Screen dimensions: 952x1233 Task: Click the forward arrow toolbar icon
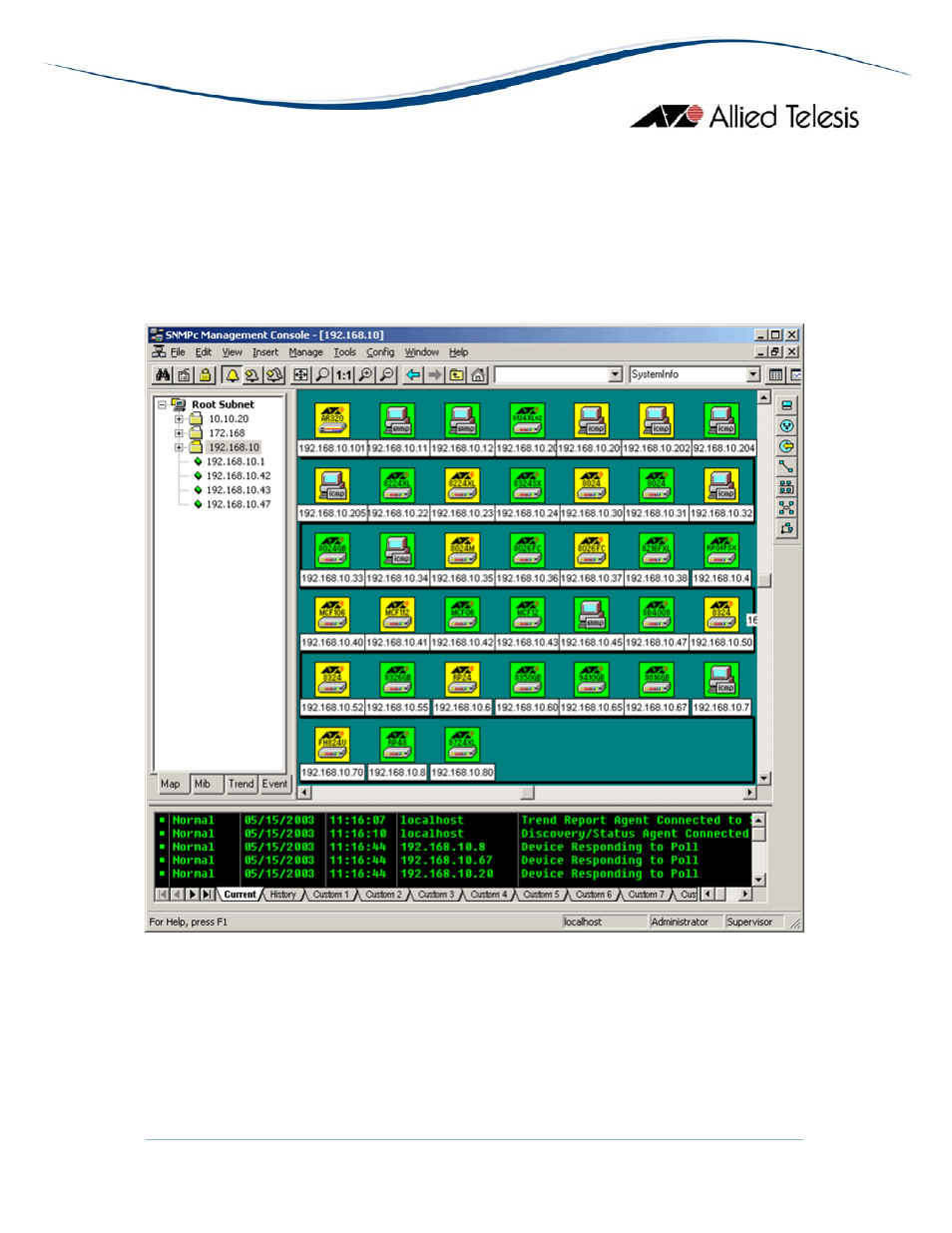coord(435,375)
